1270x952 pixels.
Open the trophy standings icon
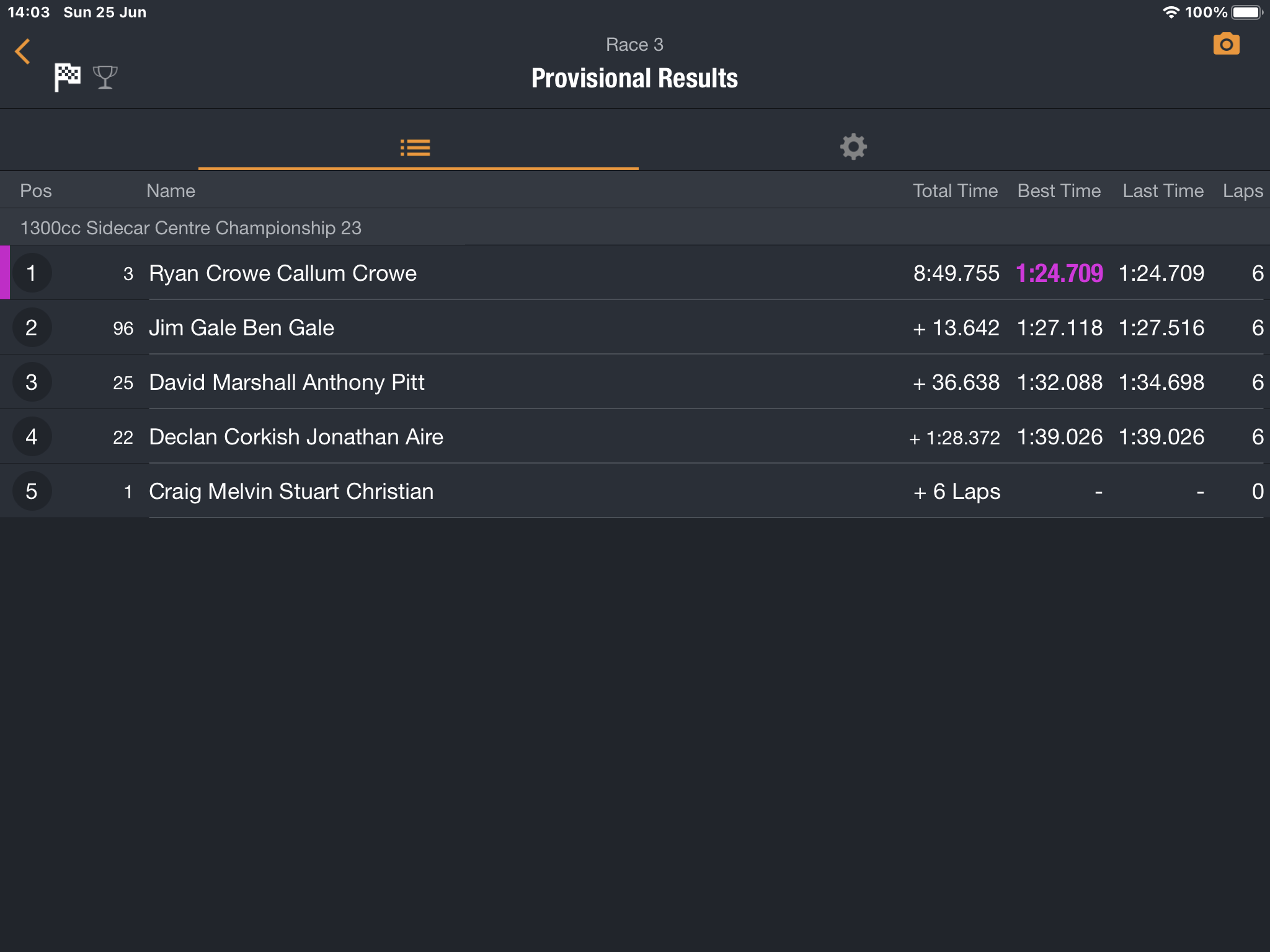click(x=105, y=77)
